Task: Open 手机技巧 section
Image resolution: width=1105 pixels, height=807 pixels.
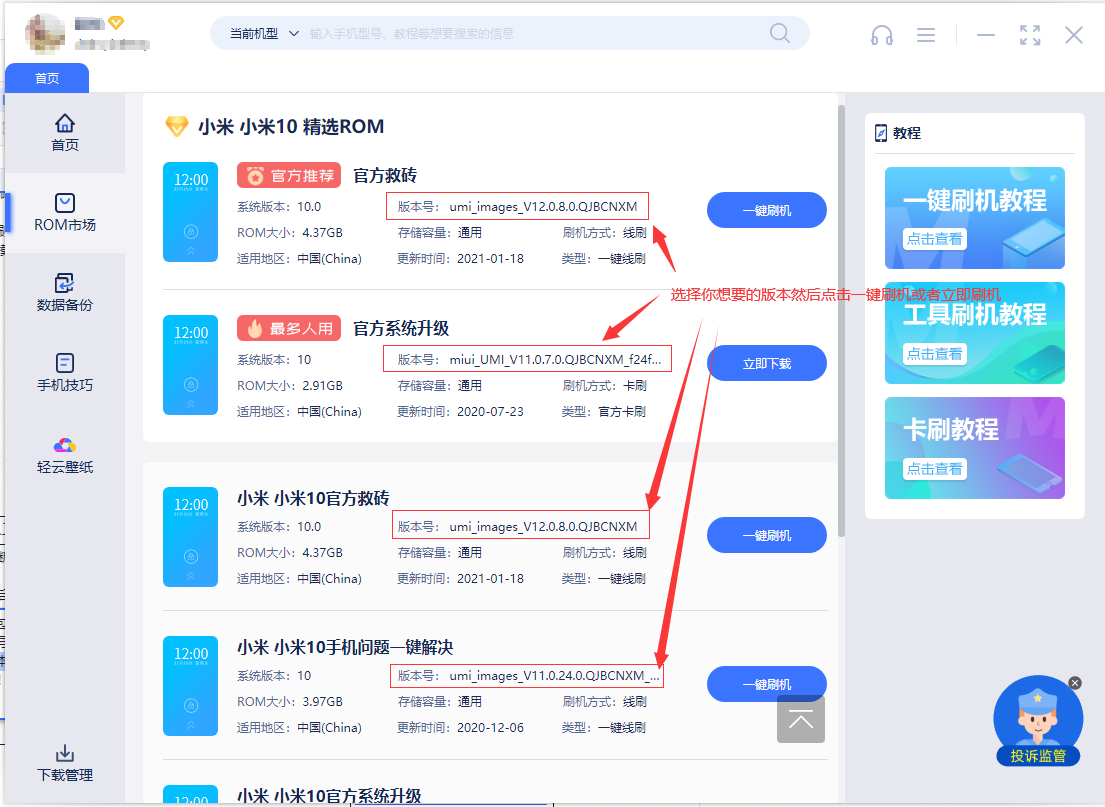Action: click(x=65, y=372)
